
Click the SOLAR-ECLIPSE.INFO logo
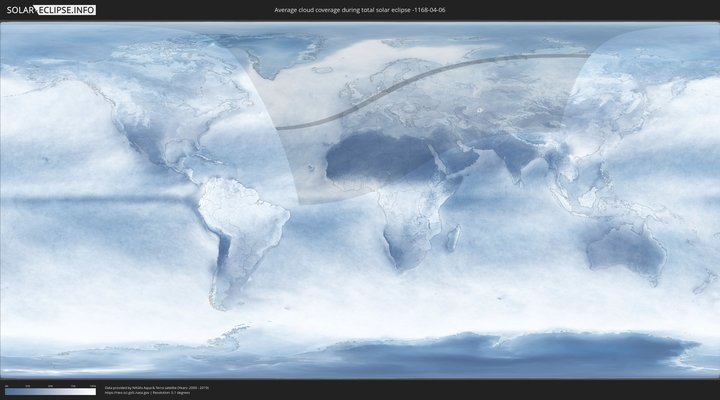point(51,10)
